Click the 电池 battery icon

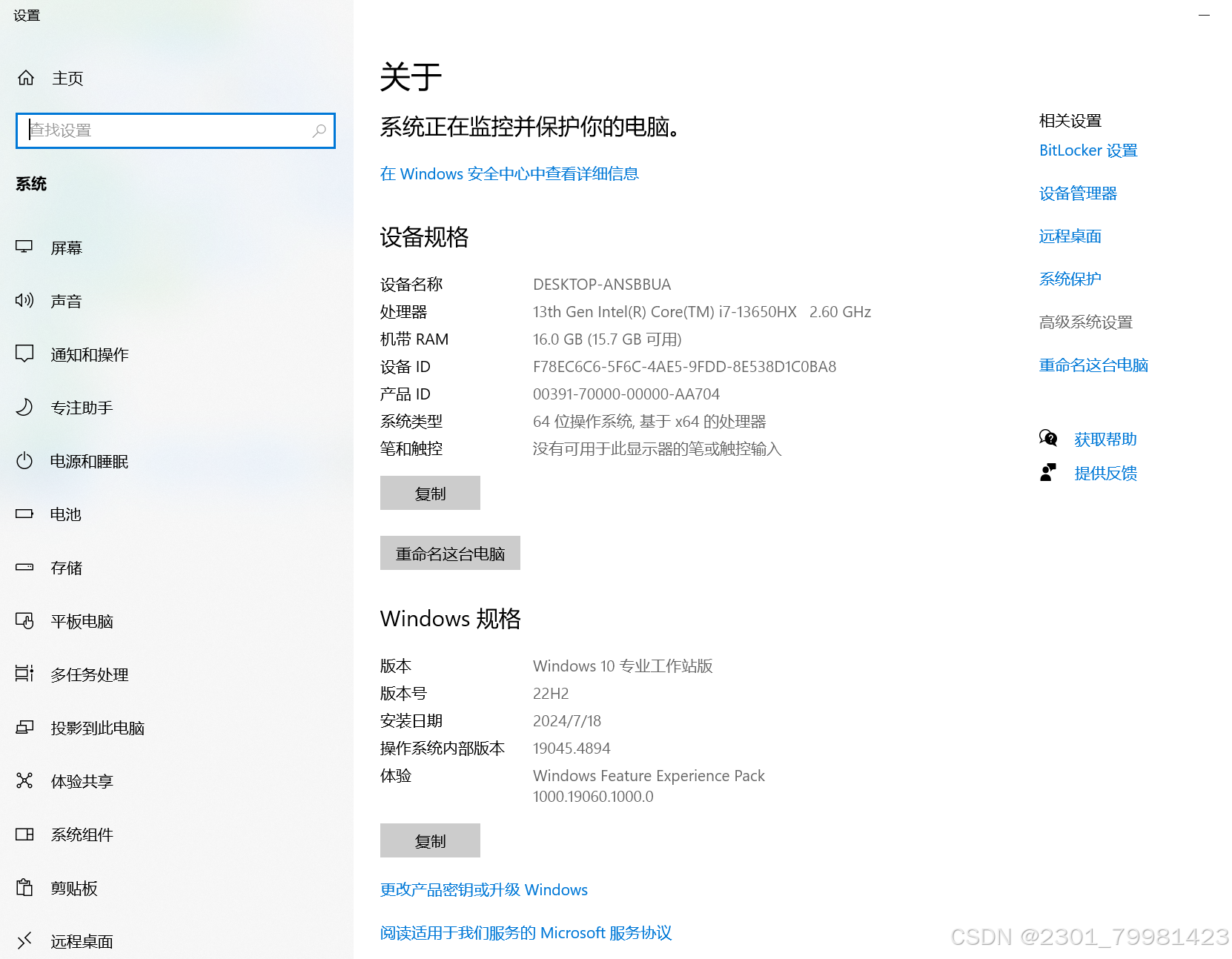[24, 514]
